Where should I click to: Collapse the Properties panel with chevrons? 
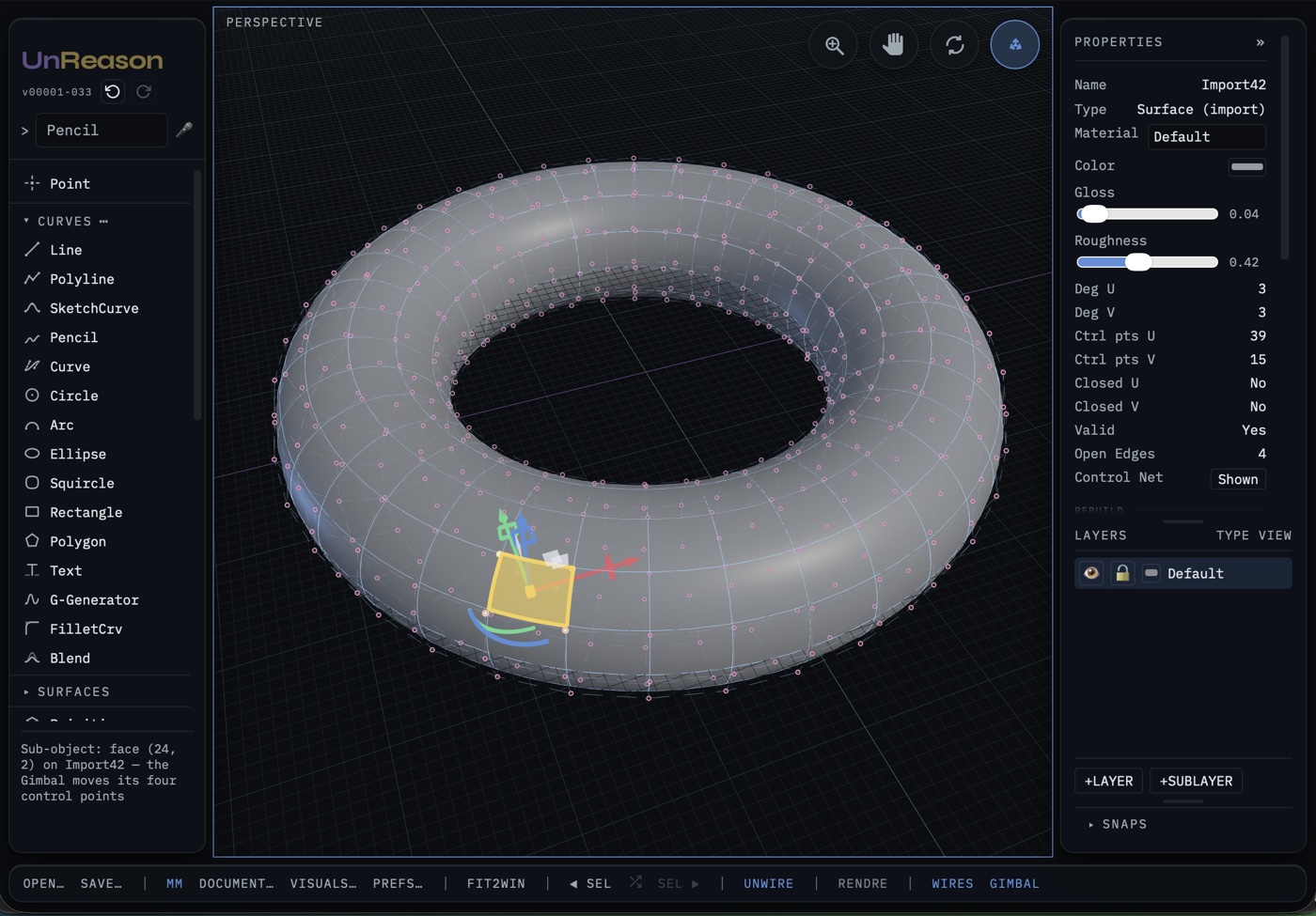pos(1261,42)
